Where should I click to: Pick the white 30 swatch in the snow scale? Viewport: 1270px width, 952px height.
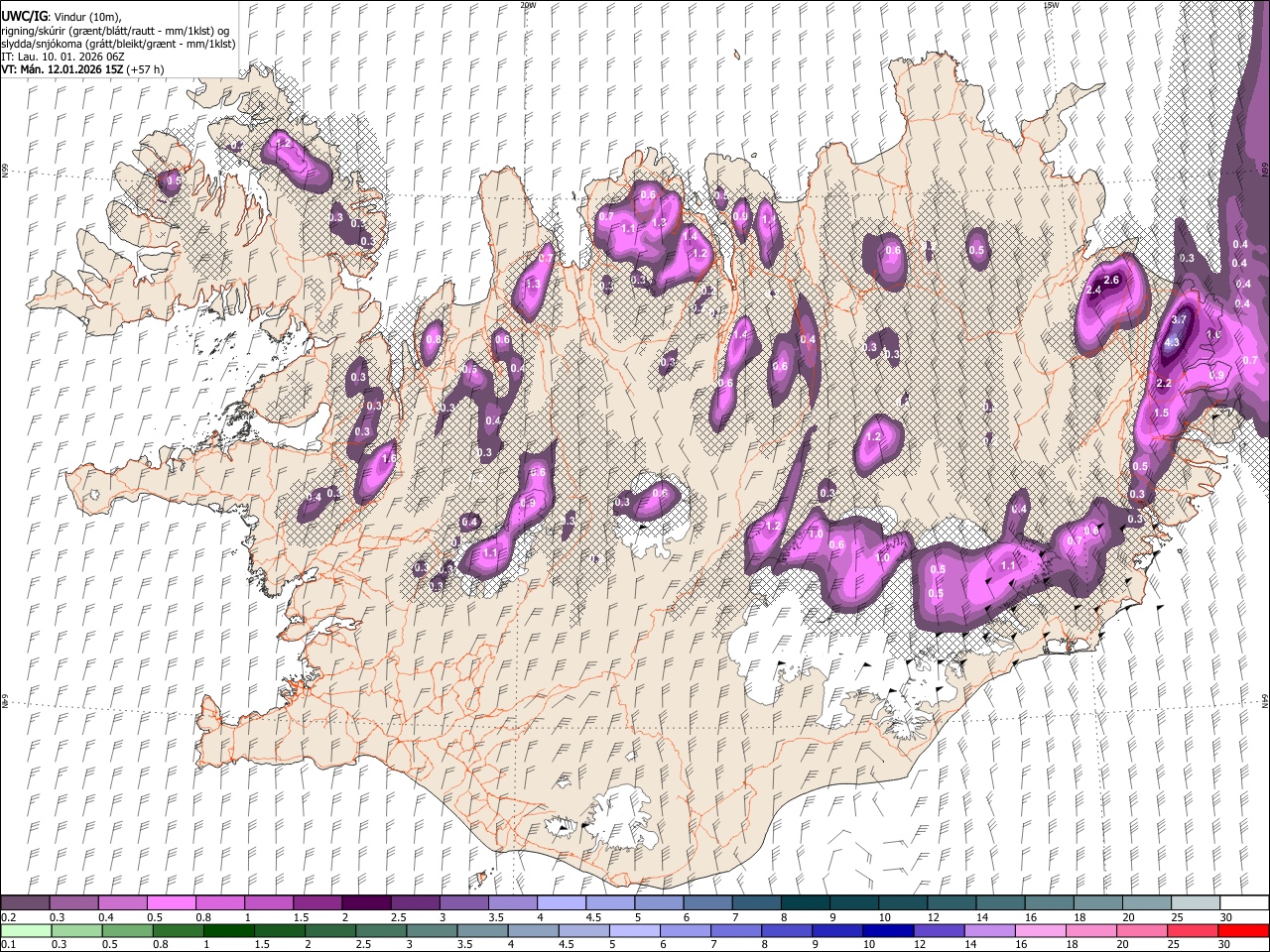coord(1244,903)
